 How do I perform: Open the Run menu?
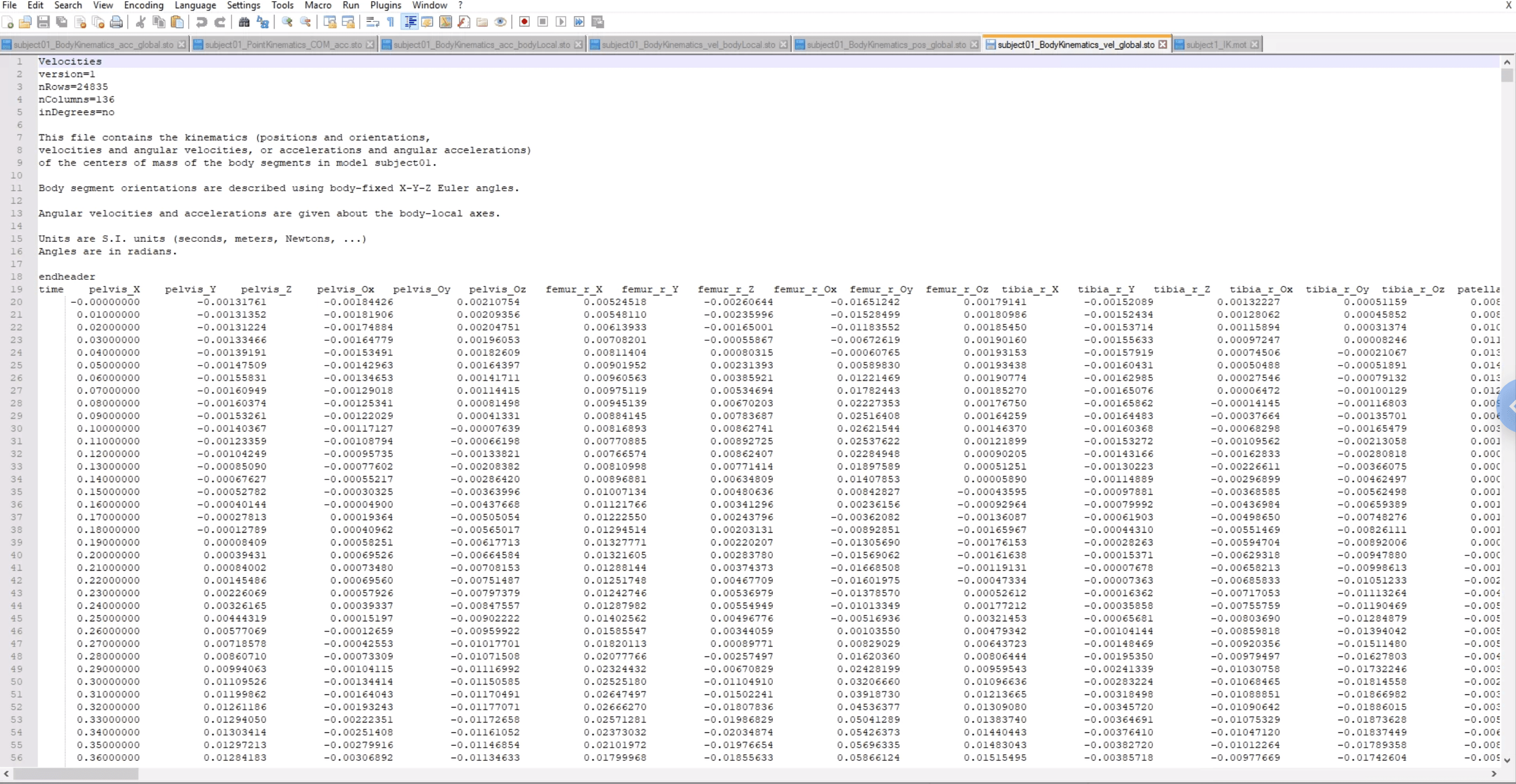[351, 5]
